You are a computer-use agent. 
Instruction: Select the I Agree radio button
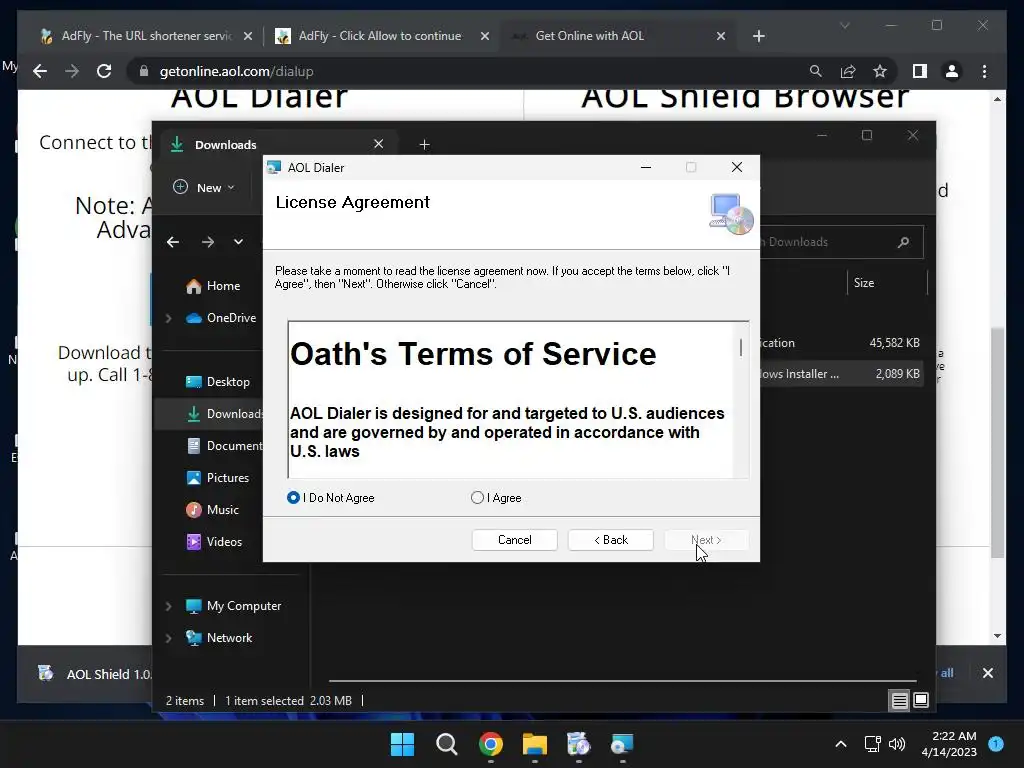(x=477, y=498)
